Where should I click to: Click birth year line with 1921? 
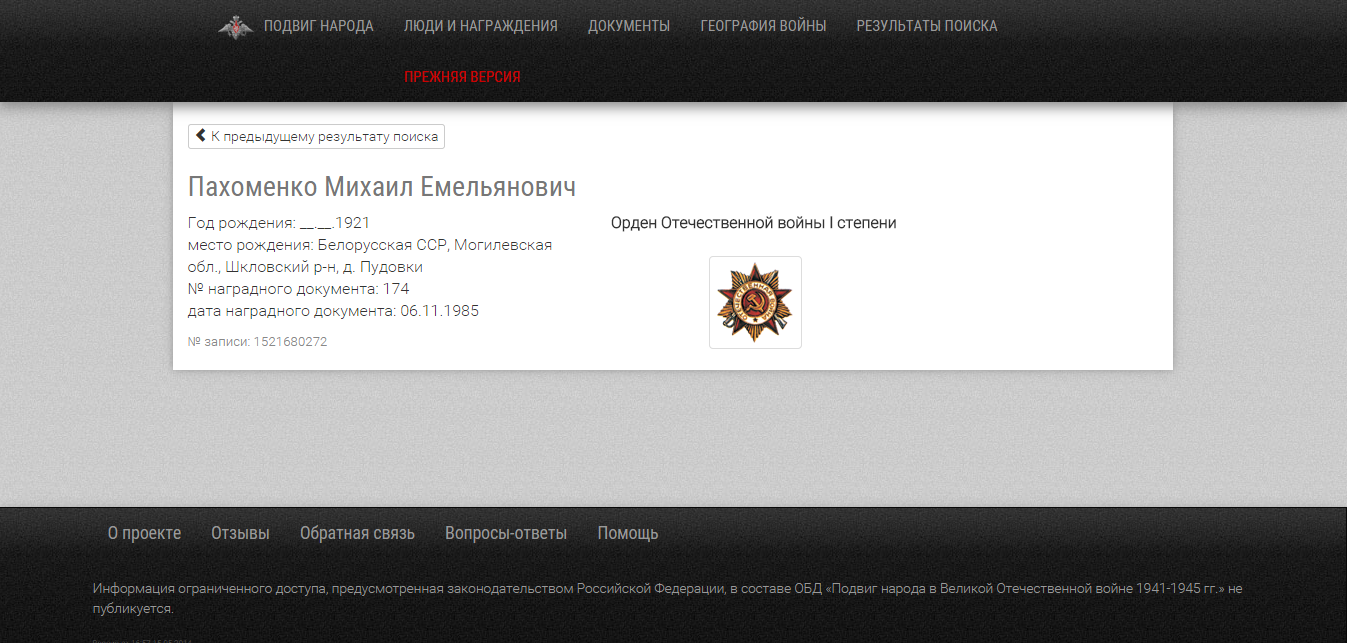coord(279,223)
